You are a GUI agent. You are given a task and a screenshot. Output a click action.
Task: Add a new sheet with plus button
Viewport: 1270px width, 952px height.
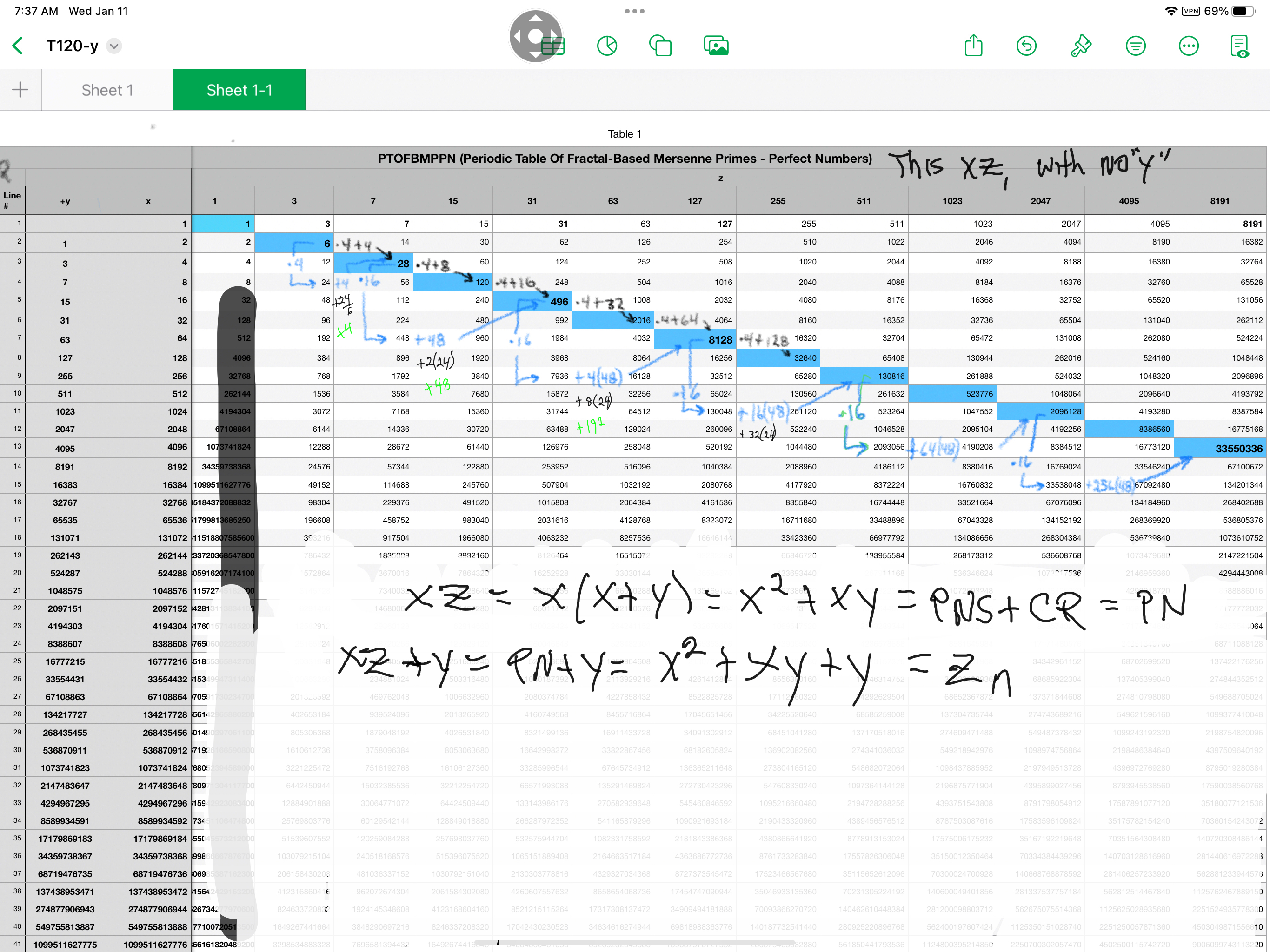pos(20,90)
